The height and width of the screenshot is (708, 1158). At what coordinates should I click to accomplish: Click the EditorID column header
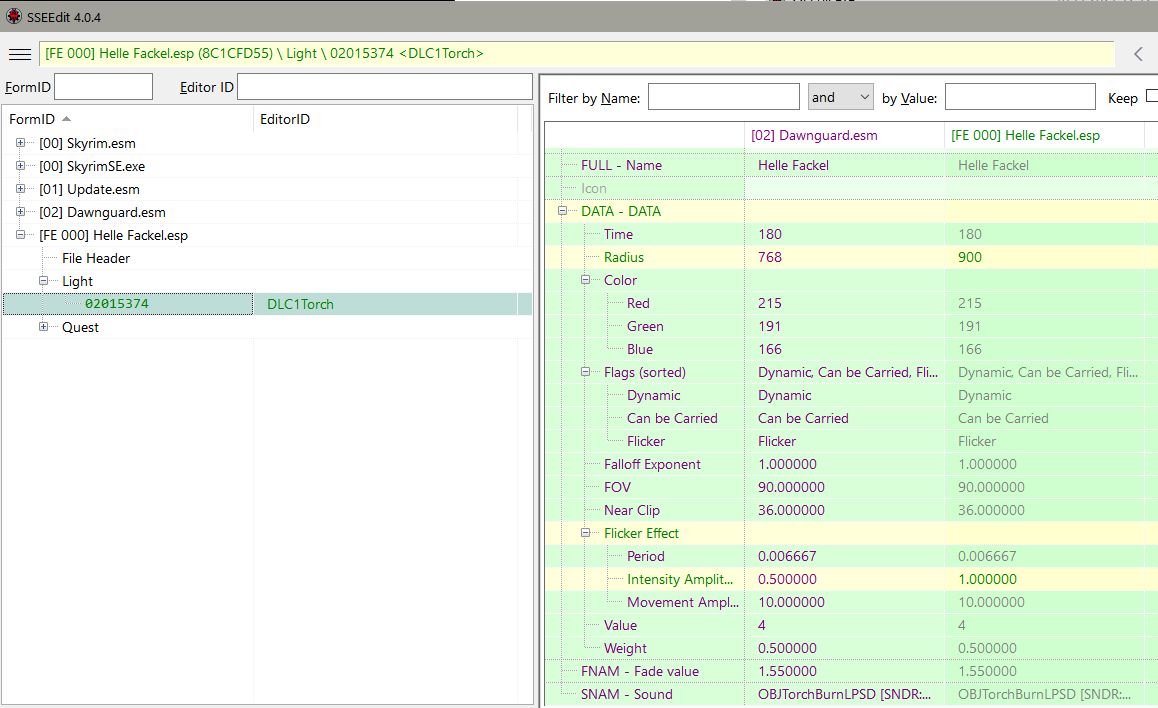coord(285,119)
